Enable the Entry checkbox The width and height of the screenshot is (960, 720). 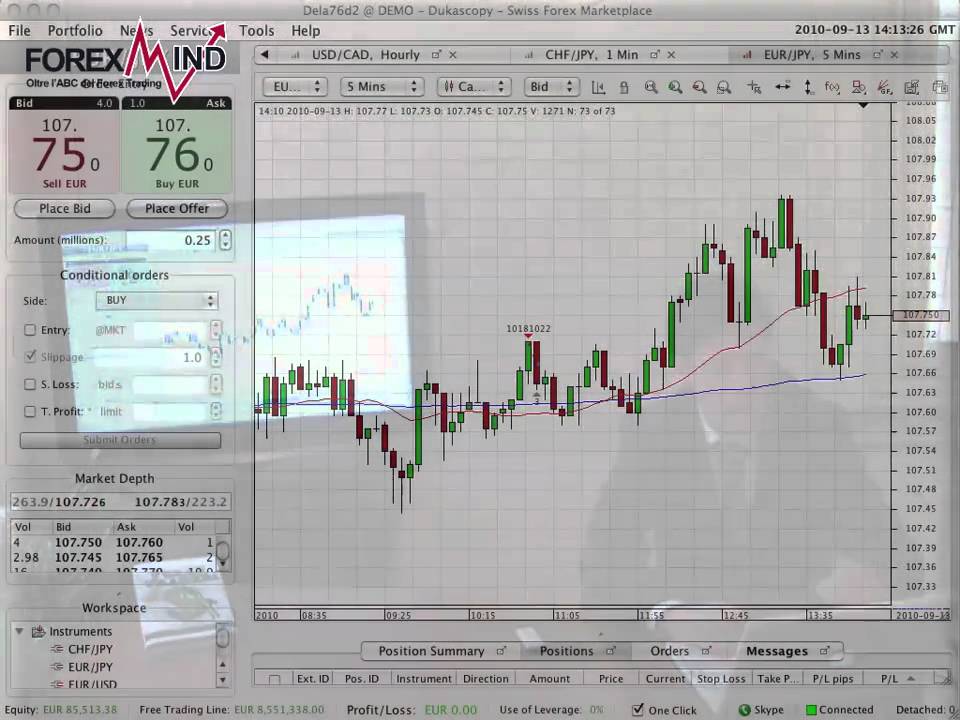(x=29, y=330)
